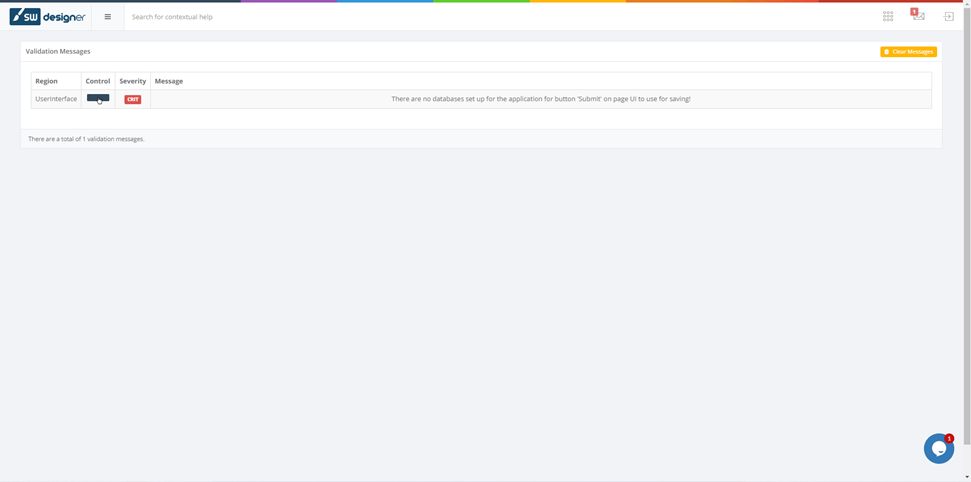This screenshot has height=482, width=971.
Task: Click the SW designer logo
Action: [47, 17]
